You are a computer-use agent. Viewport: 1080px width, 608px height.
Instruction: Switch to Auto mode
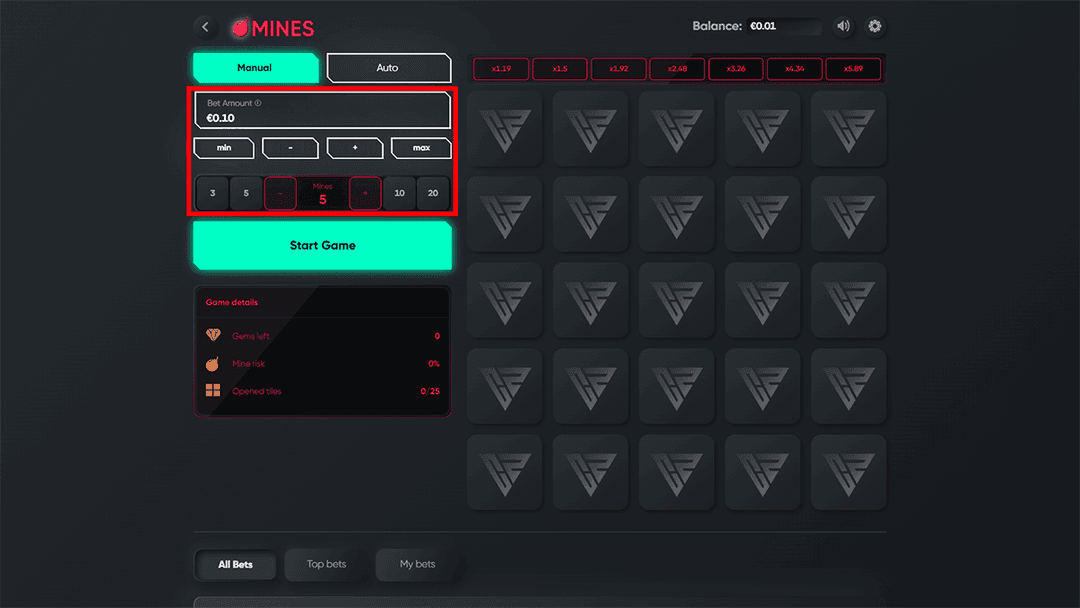coord(388,67)
